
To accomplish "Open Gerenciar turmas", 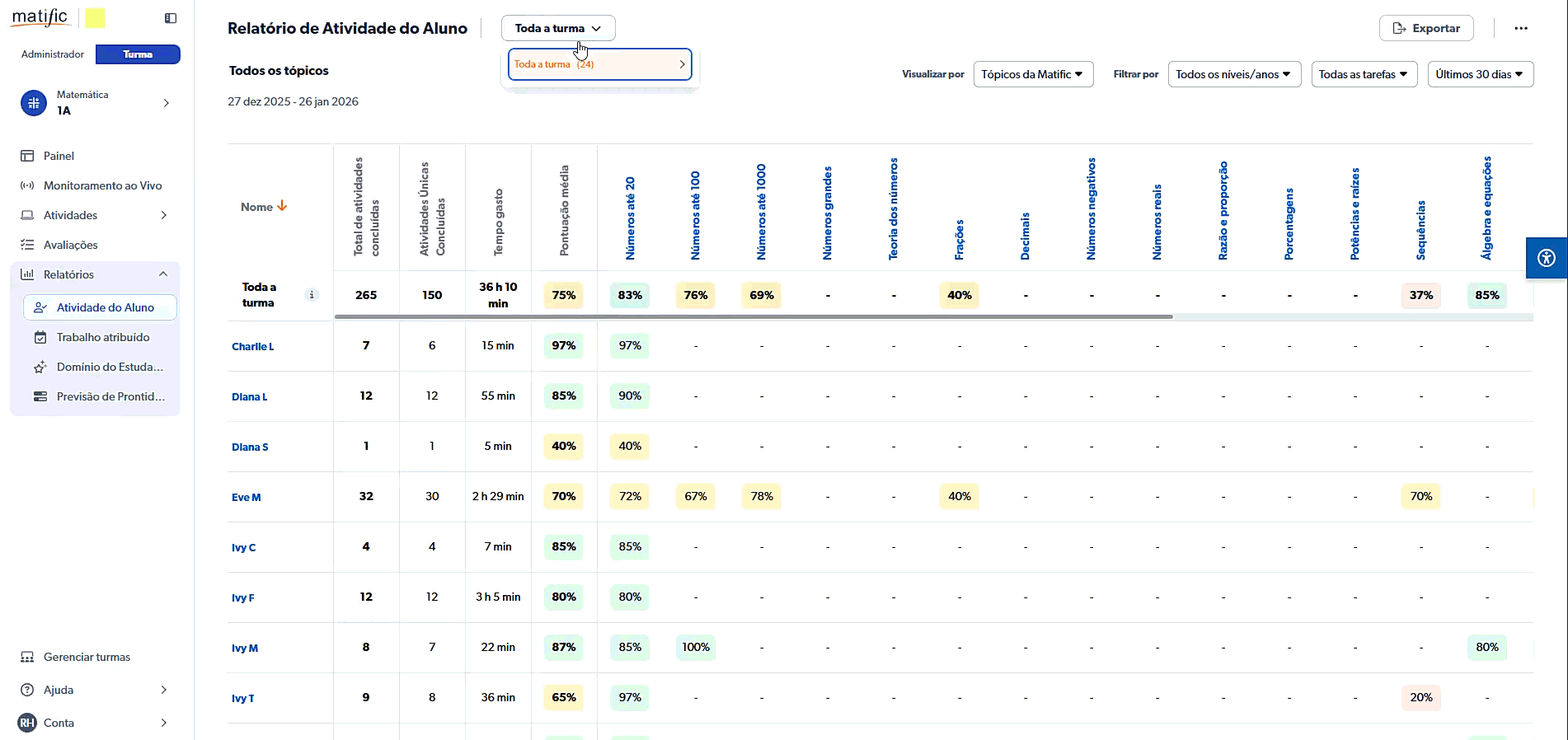I will tap(87, 657).
